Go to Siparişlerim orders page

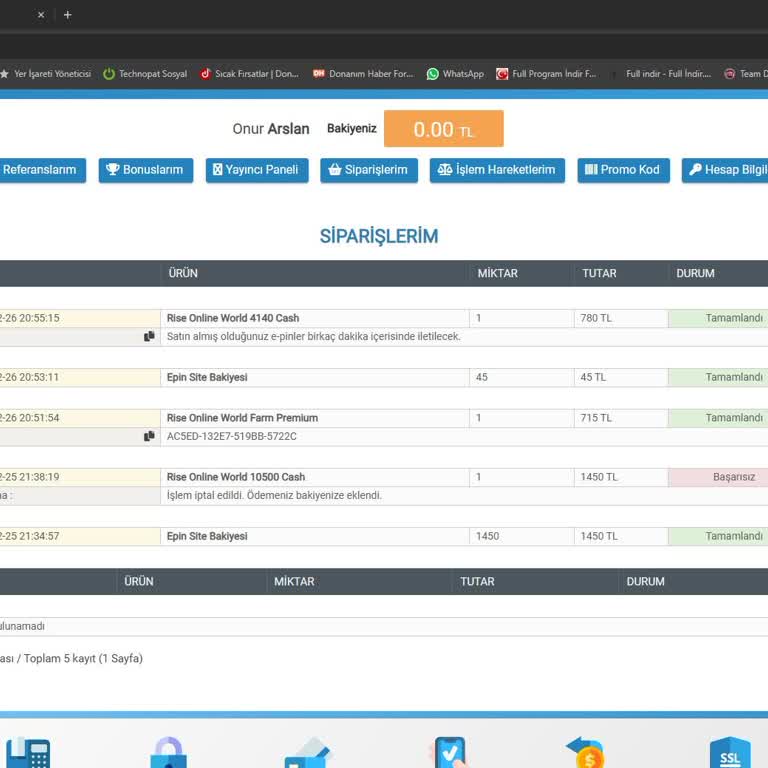[369, 170]
